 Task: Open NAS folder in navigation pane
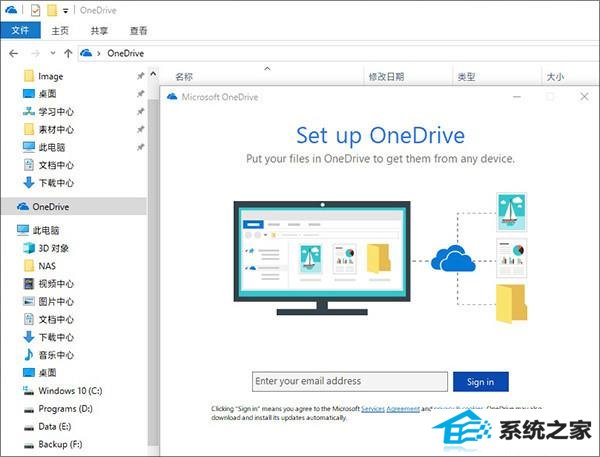(47, 266)
